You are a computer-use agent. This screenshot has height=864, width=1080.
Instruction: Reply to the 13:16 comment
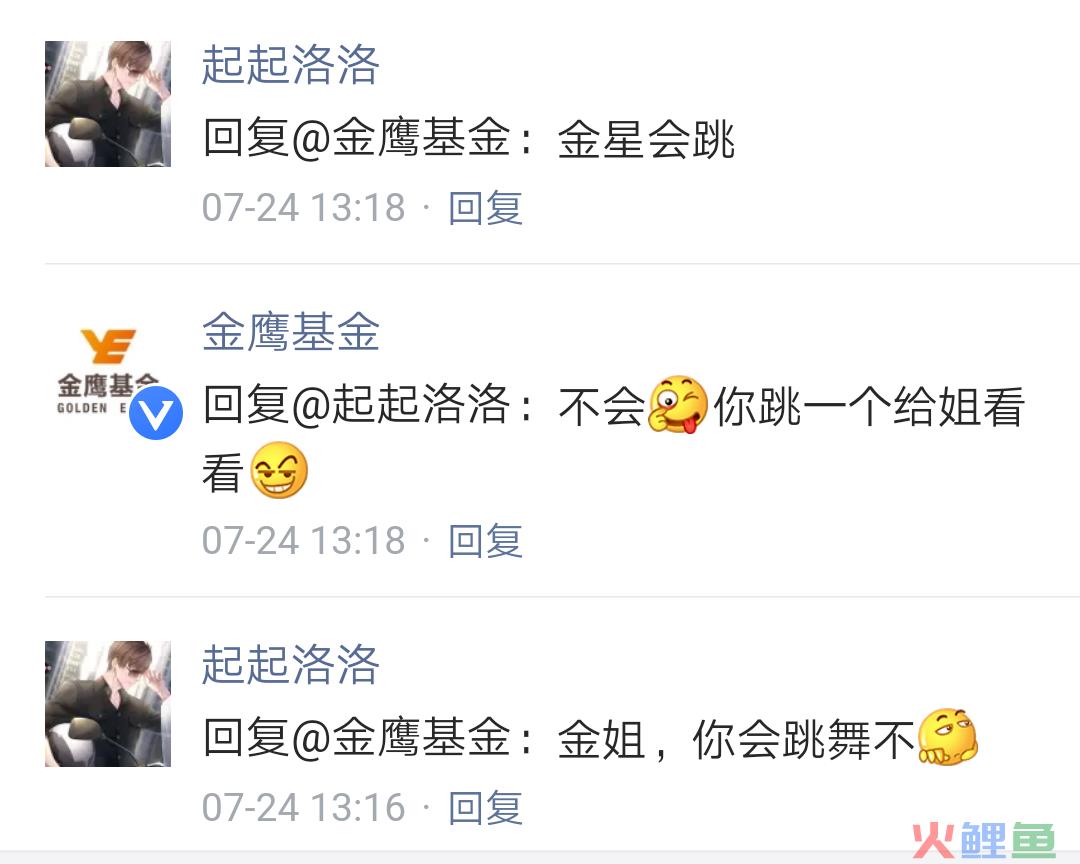point(486,808)
